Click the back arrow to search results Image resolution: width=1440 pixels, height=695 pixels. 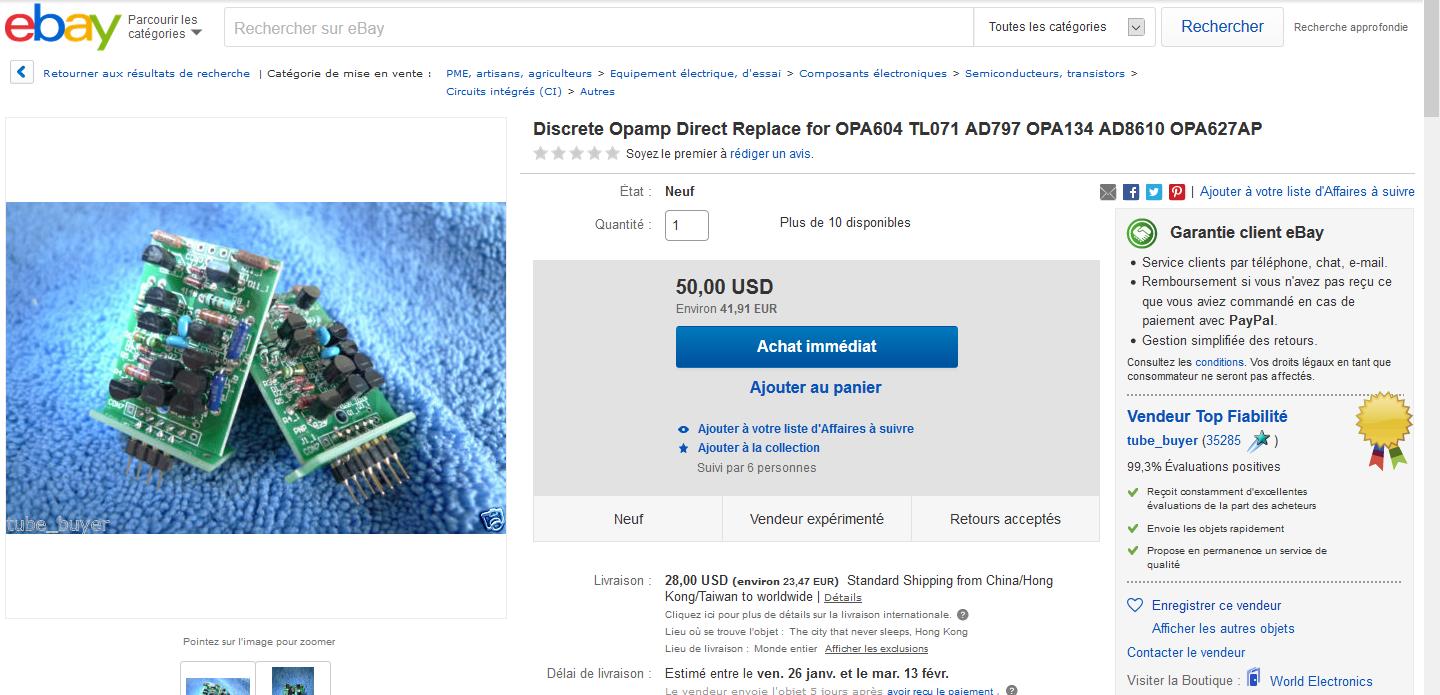[22, 73]
